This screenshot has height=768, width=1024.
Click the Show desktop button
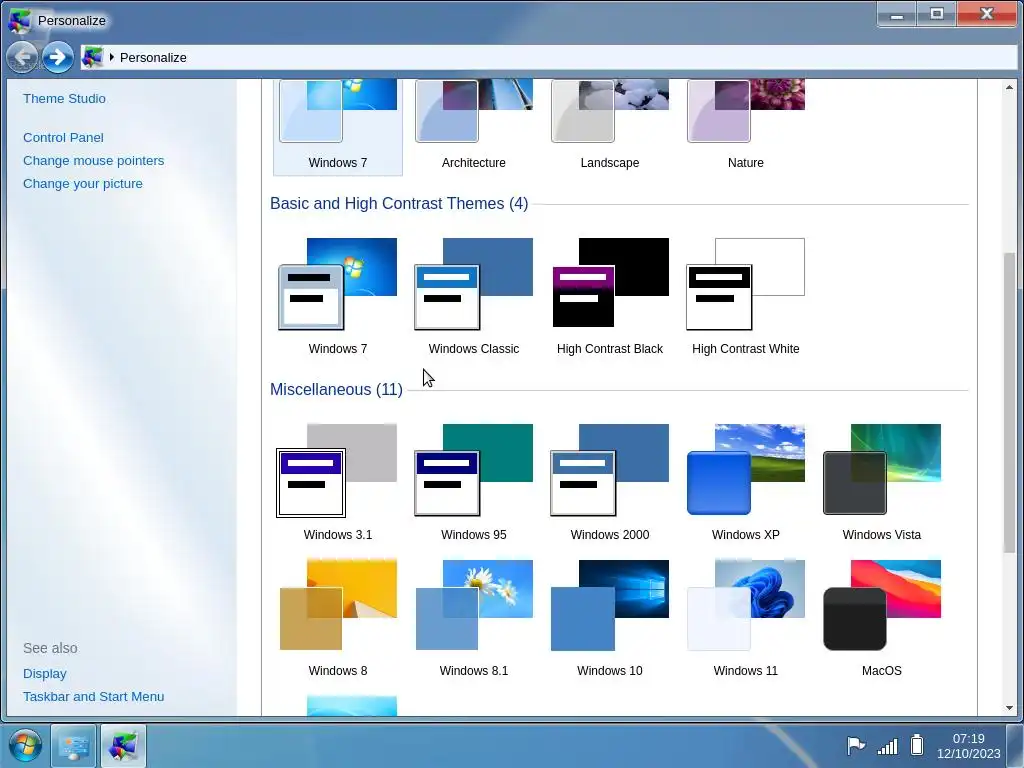click(1016, 745)
